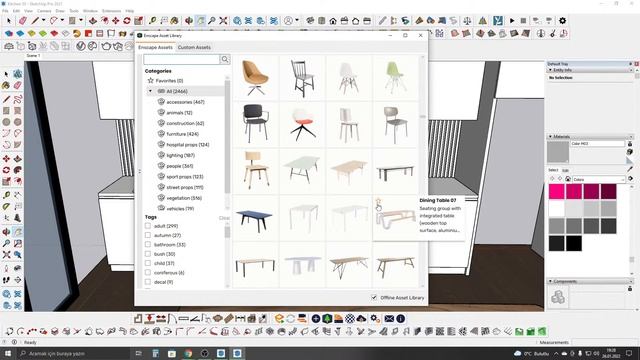Choose the Zoom magnifier in top toolbar

(211, 20)
